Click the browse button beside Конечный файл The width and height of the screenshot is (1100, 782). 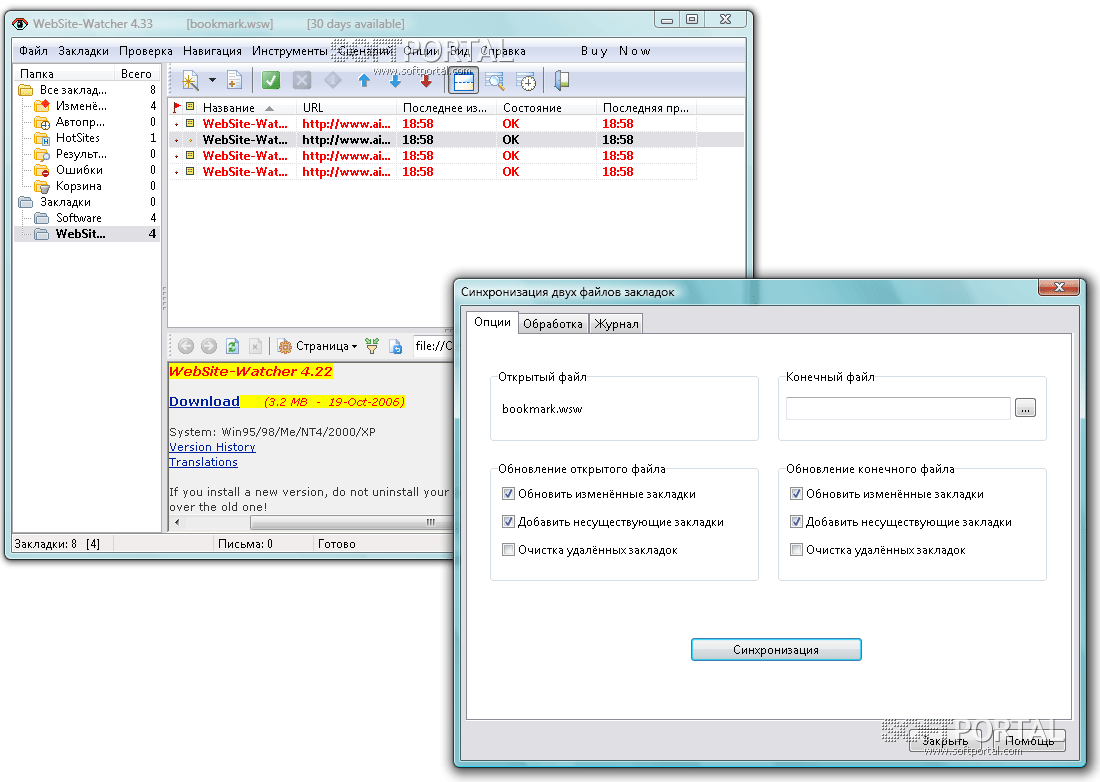pos(1026,408)
